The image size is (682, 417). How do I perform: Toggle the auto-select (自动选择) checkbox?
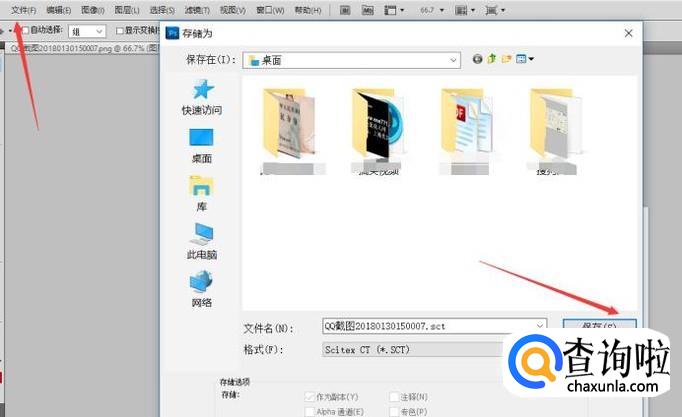[x=26, y=30]
